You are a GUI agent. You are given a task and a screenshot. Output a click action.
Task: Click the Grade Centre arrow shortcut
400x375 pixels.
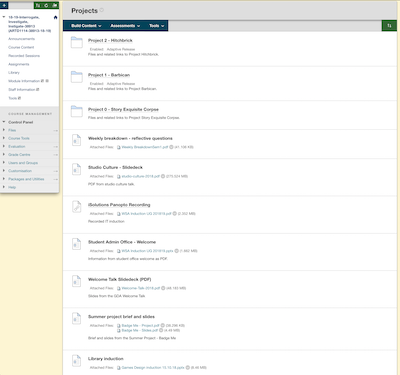pyautogui.click(x=56, y=155)
